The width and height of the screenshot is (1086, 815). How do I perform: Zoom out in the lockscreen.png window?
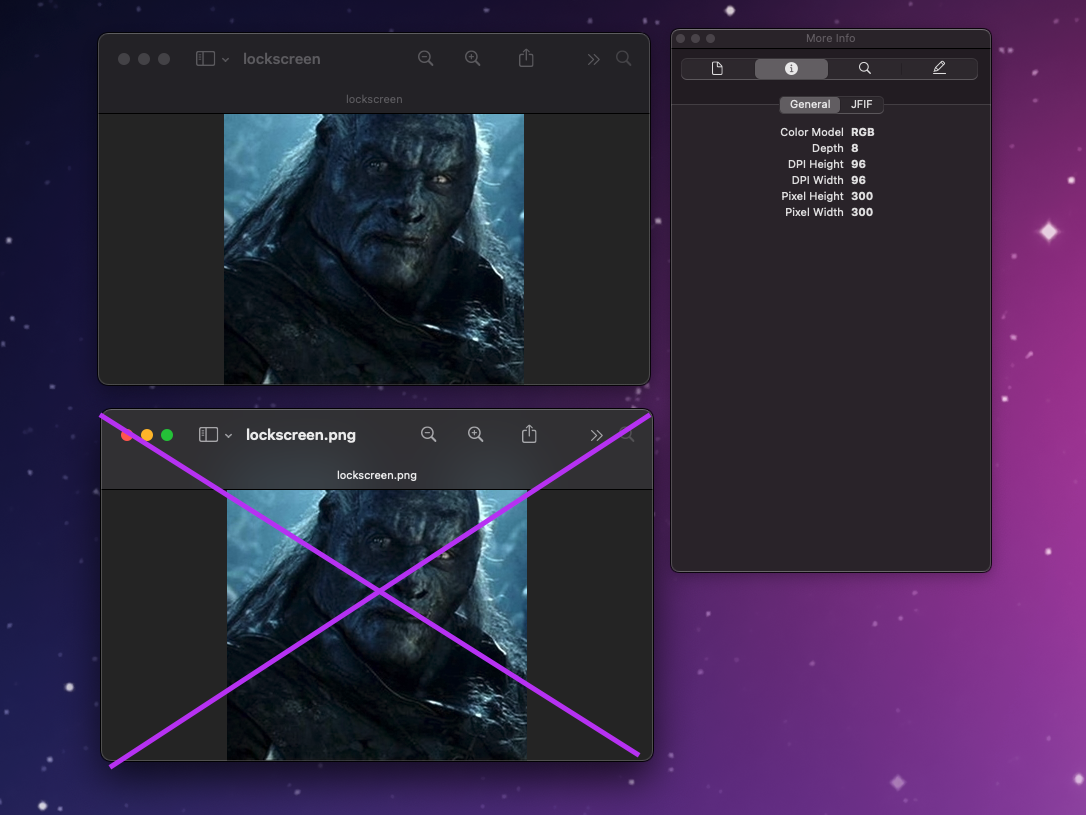[429, 434]
